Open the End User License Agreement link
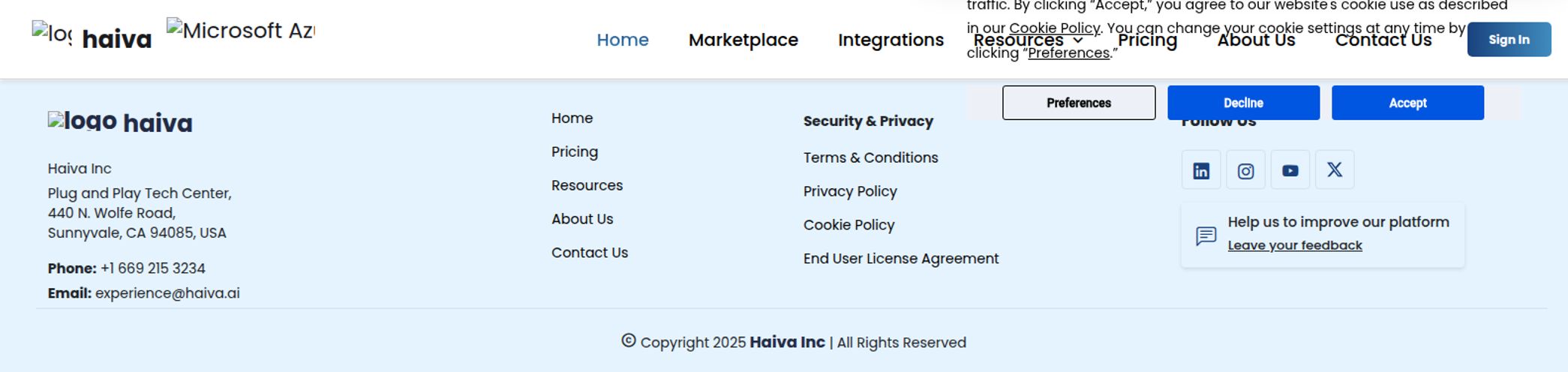This screenshot has height=372, width=1568. click(901, 259)
